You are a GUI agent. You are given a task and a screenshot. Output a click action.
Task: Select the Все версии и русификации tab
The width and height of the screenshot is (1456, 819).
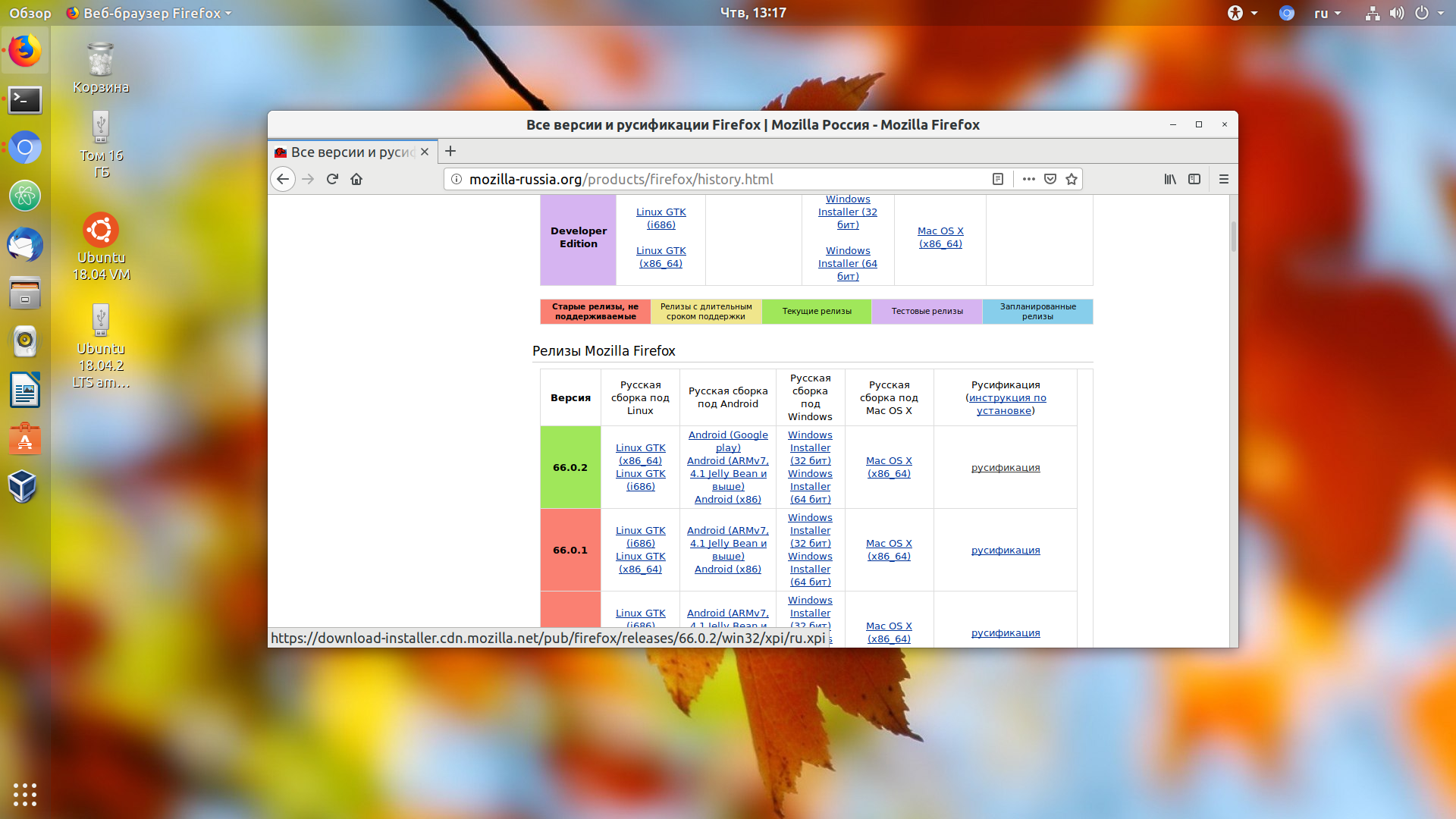(x=353, y=152)
